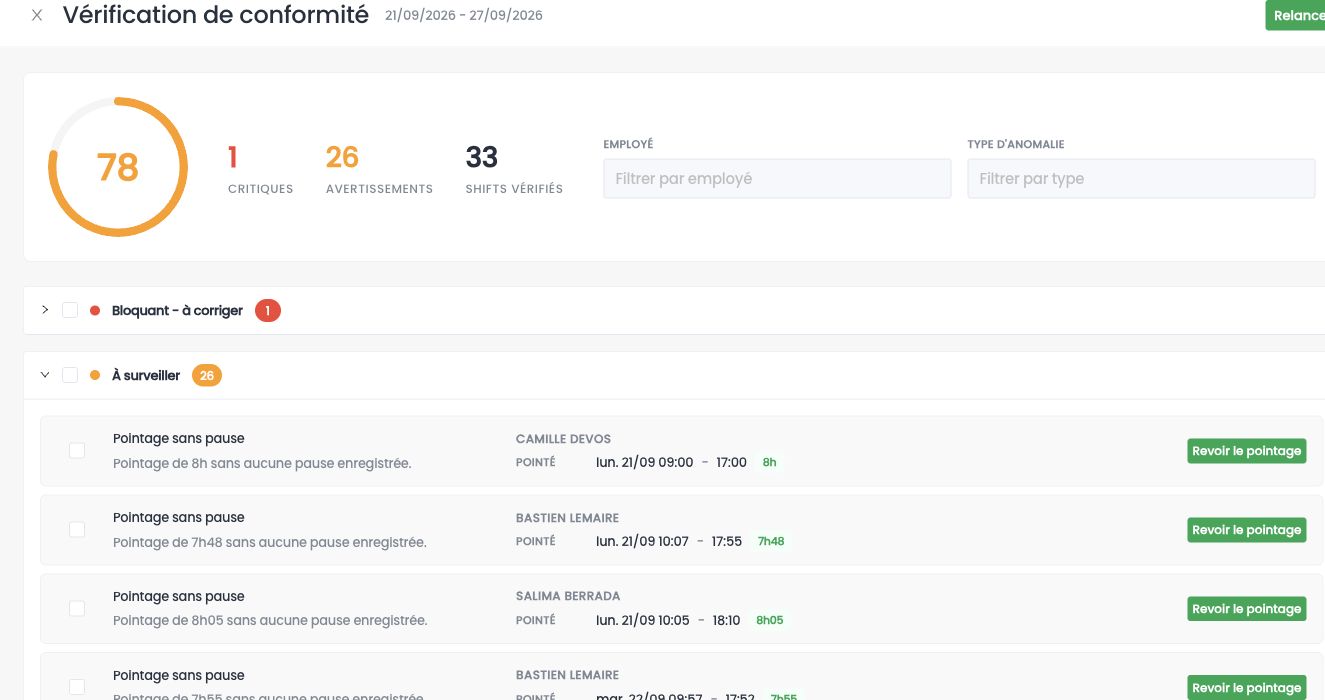This screenshot has height=700, width=1325.
Task: Click the Bloquant - à corriger heading
Action: pos(177,311)
